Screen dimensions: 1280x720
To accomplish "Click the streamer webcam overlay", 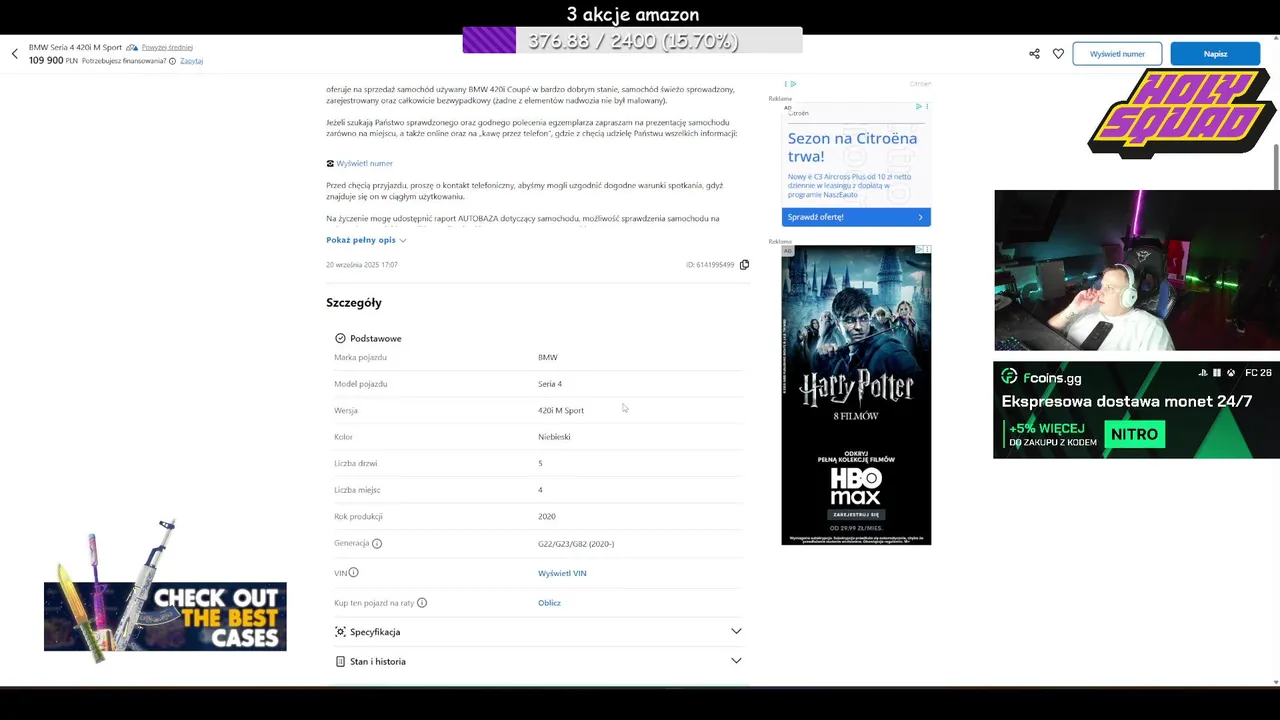I will point(1137,271).
